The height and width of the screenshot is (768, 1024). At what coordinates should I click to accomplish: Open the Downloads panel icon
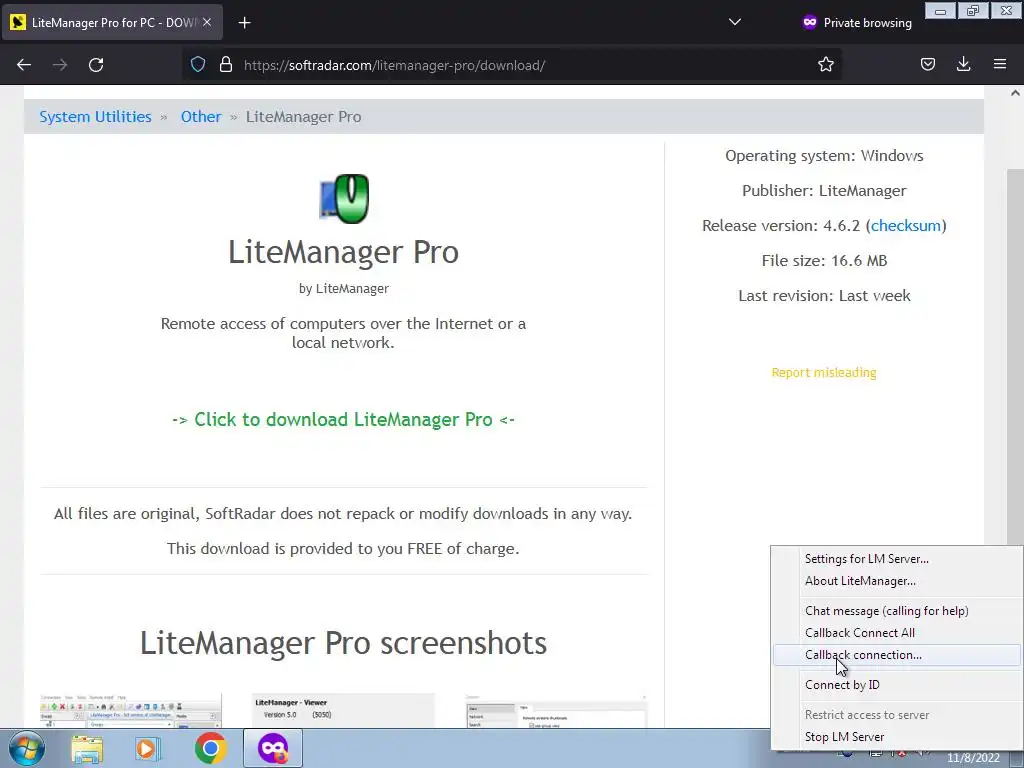click(x=963, y=64)
